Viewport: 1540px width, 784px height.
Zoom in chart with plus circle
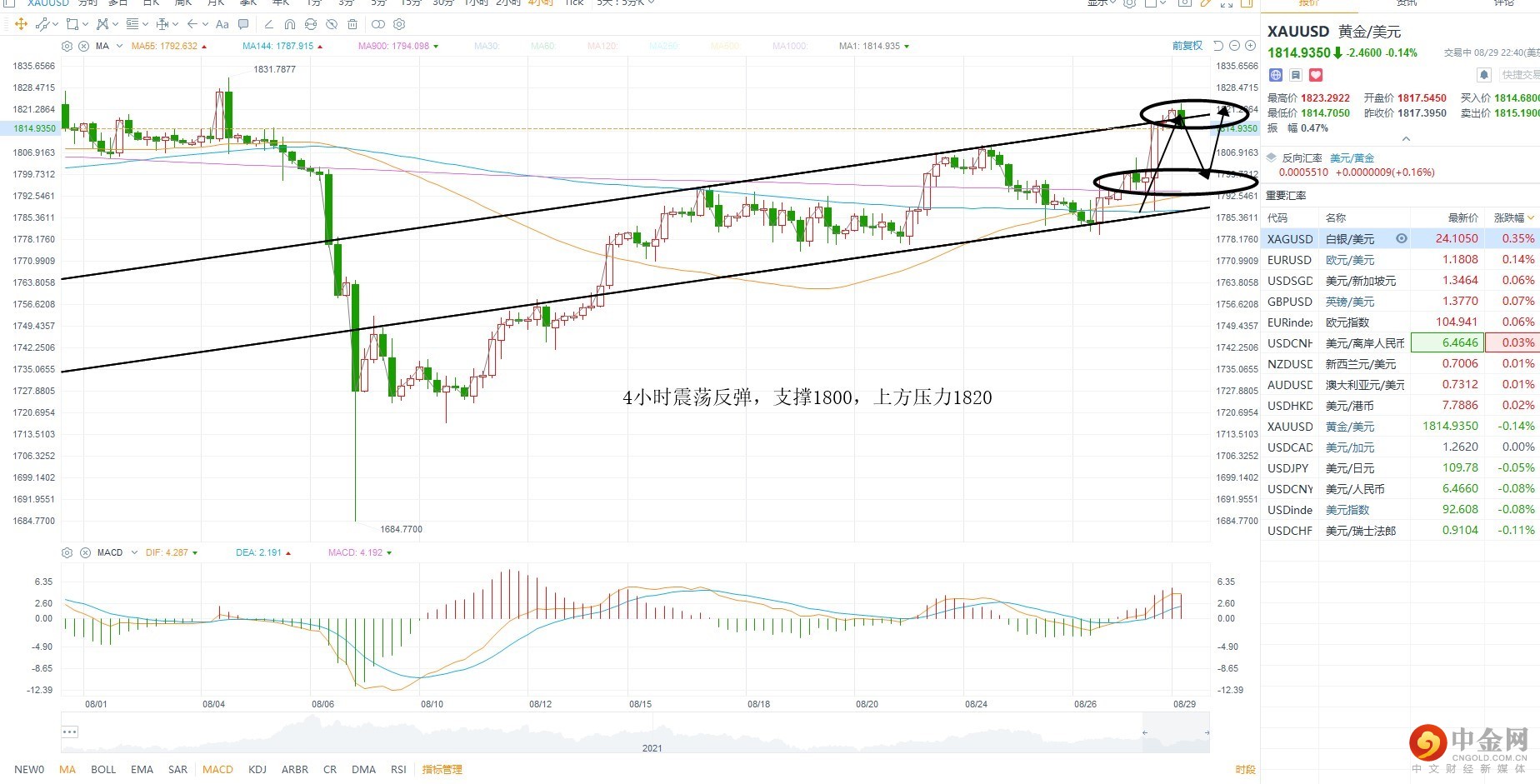1250,46
